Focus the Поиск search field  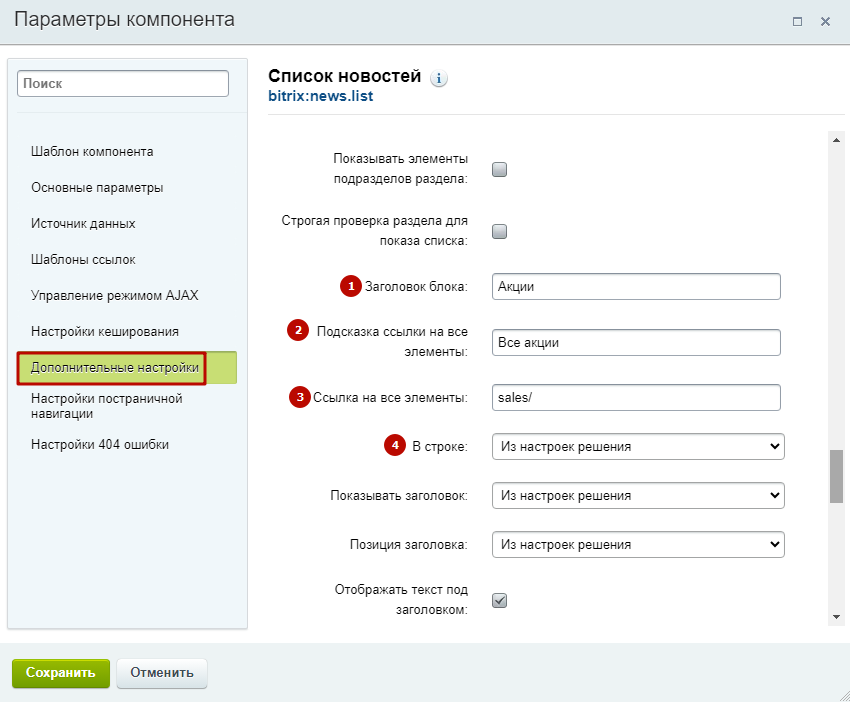[x=123, y=83]
